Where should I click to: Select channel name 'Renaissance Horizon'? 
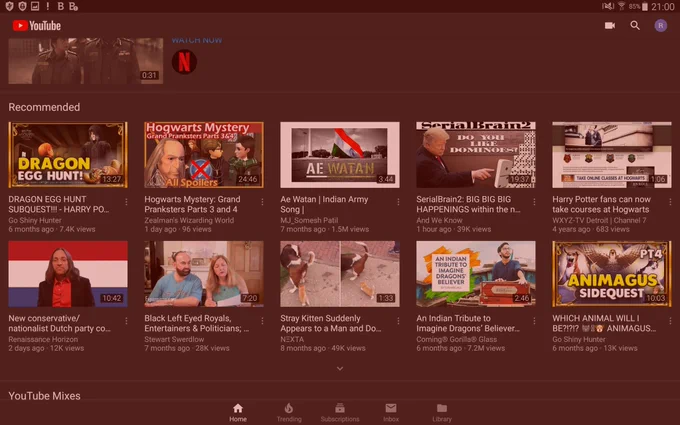tap(43, 340)
